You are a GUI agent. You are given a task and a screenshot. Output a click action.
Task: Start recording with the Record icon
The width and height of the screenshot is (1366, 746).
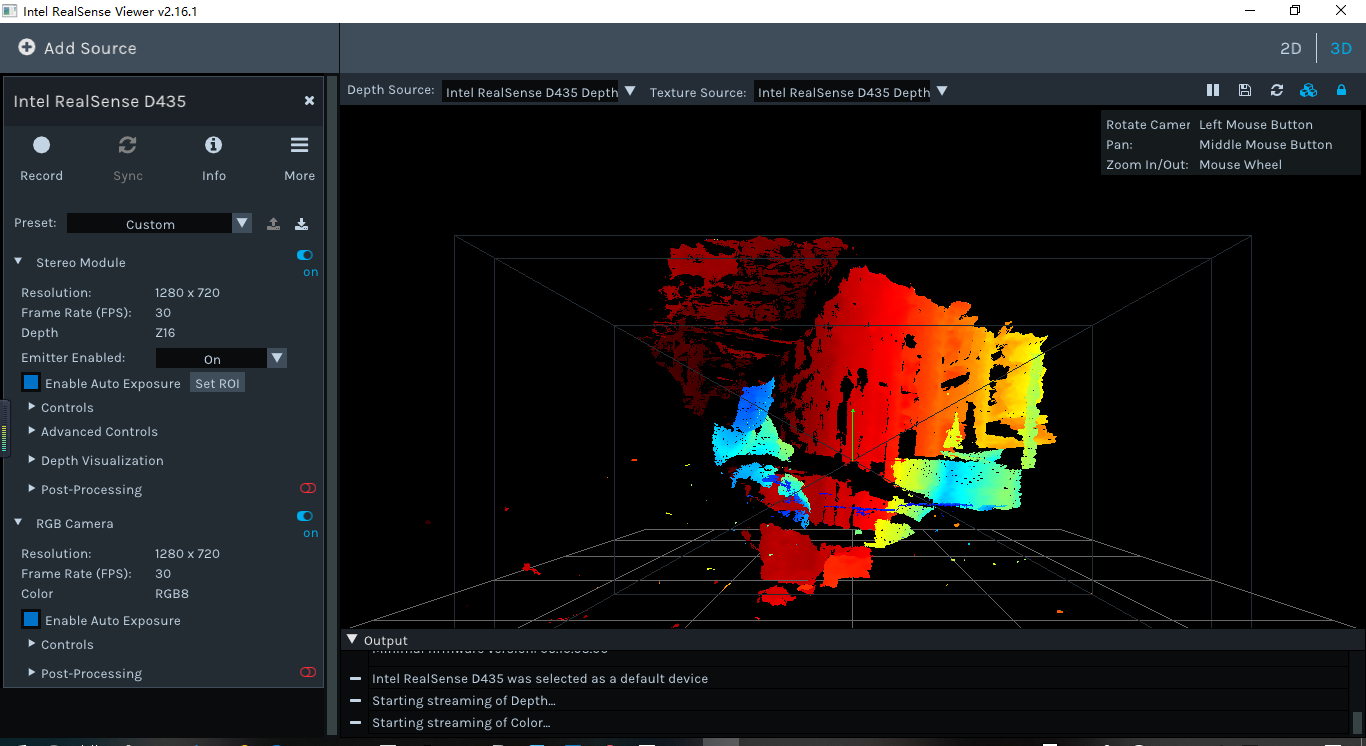(x=41, y=145)
